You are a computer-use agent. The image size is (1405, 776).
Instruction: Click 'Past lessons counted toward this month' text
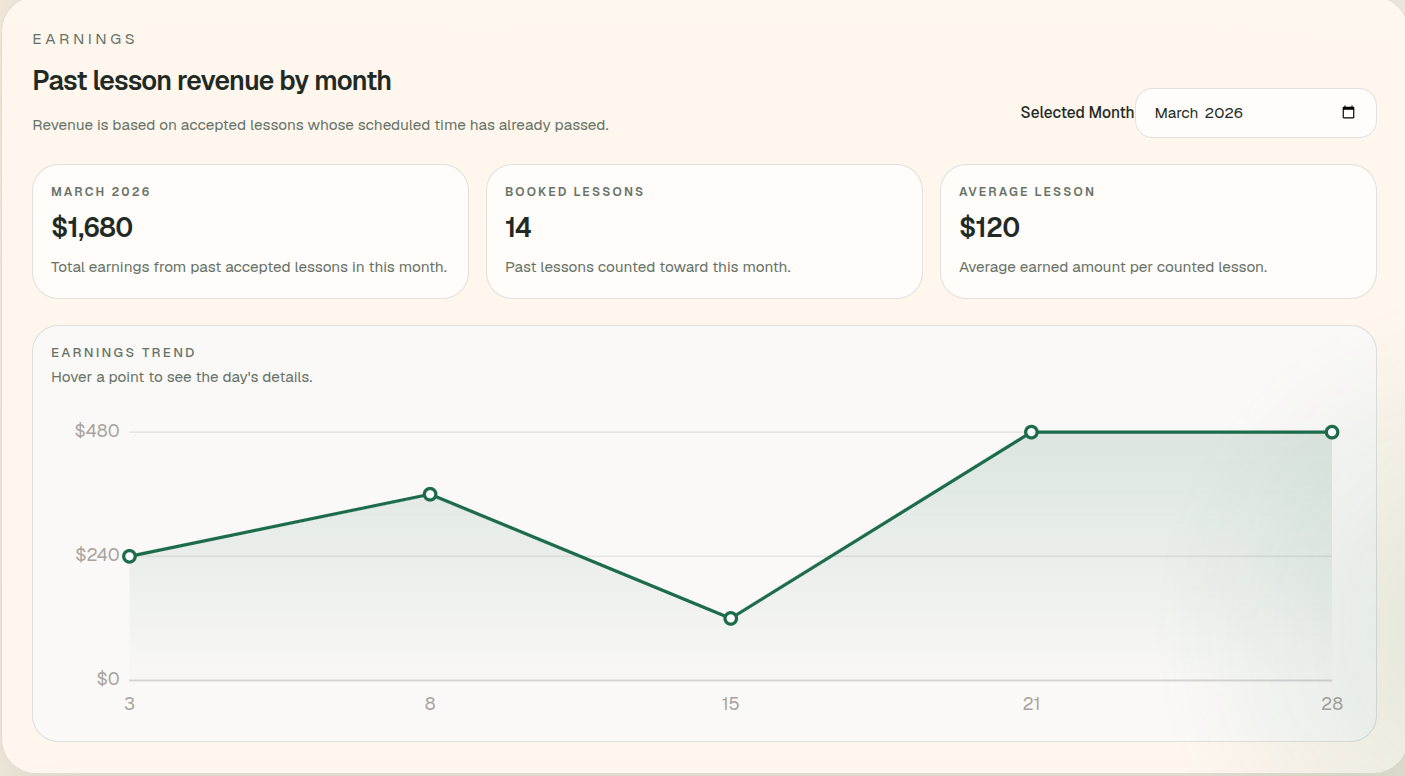click(x=648, y=268)
